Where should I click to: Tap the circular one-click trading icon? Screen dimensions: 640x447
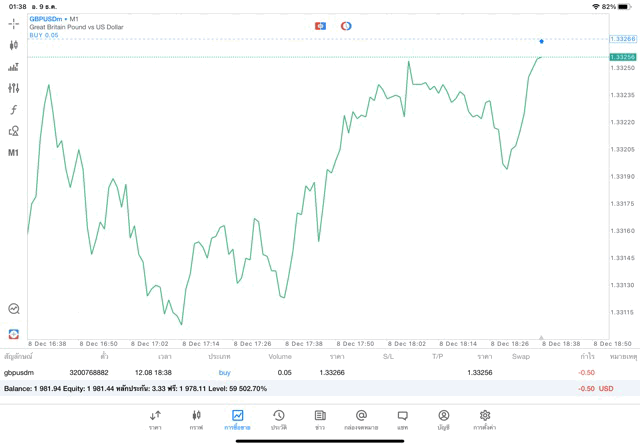pos(346,25)
